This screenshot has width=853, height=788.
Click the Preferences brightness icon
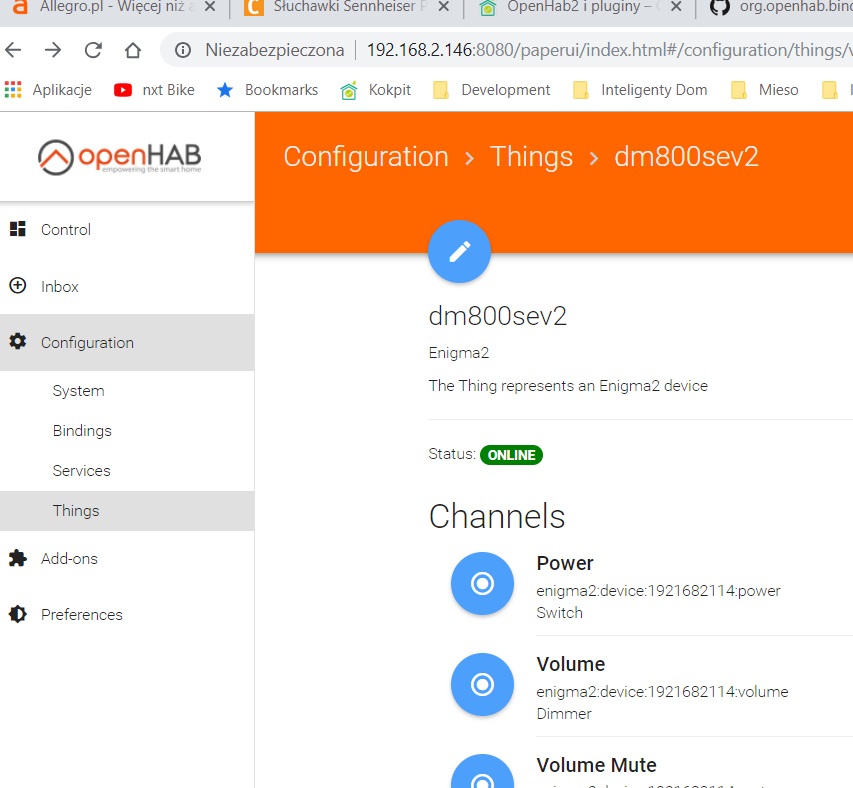point(17,614)
